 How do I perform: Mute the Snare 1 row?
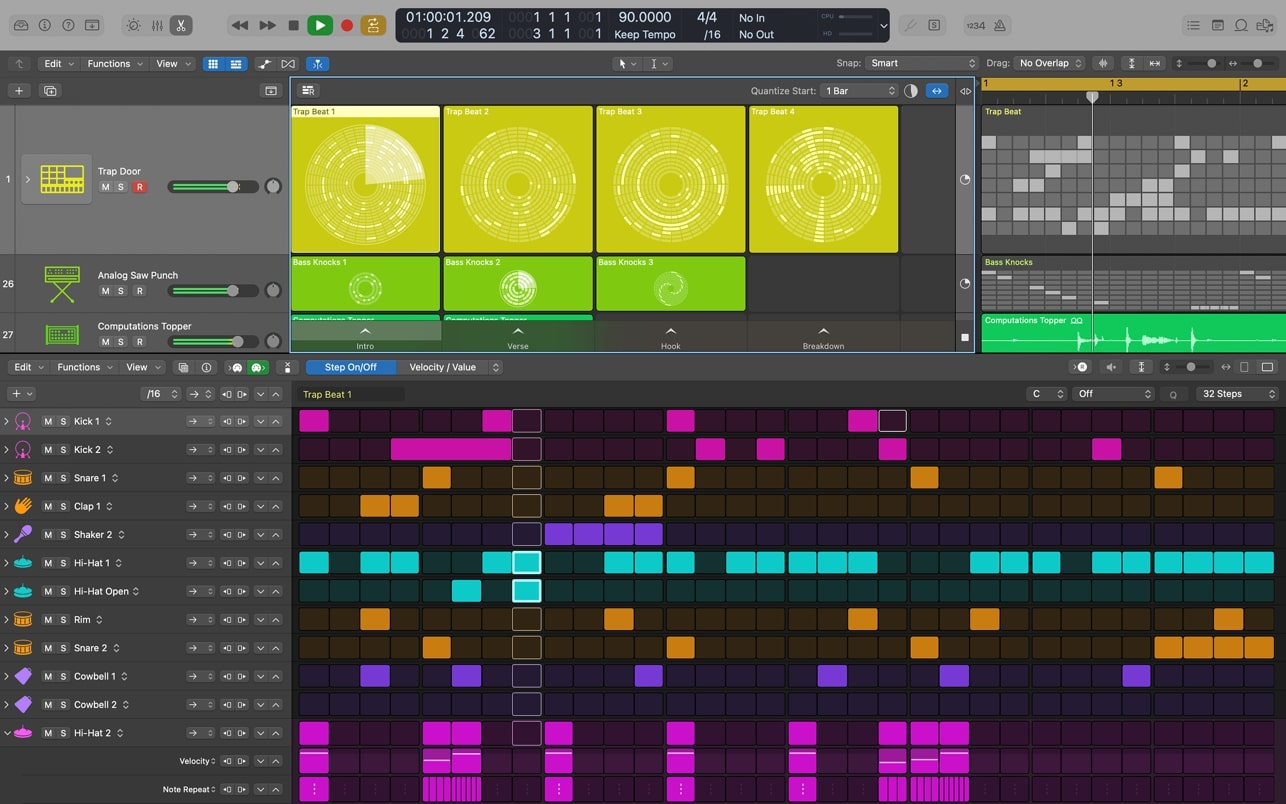point(48,478)
